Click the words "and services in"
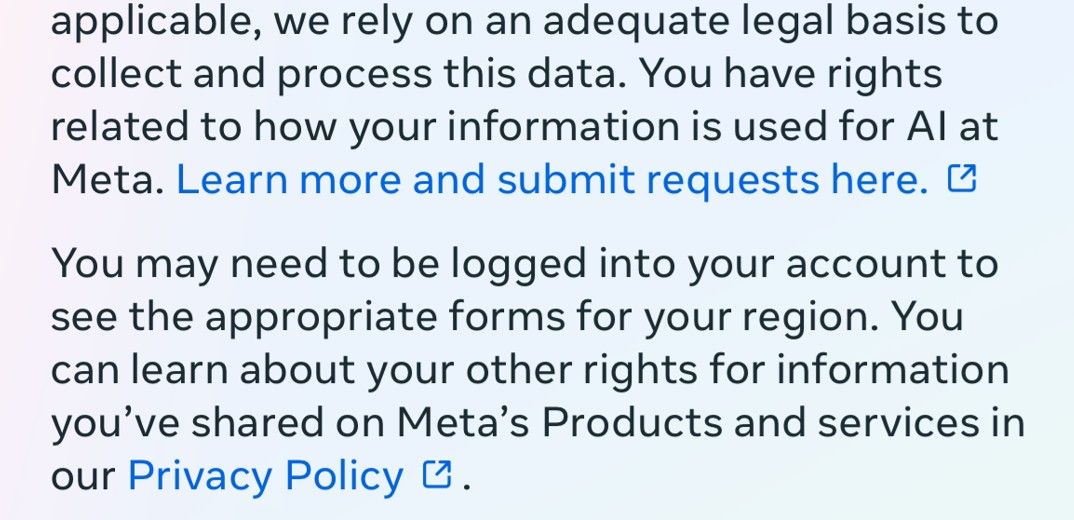The height and width of the screenshot is (520, 1074). [x=879, y=423]
